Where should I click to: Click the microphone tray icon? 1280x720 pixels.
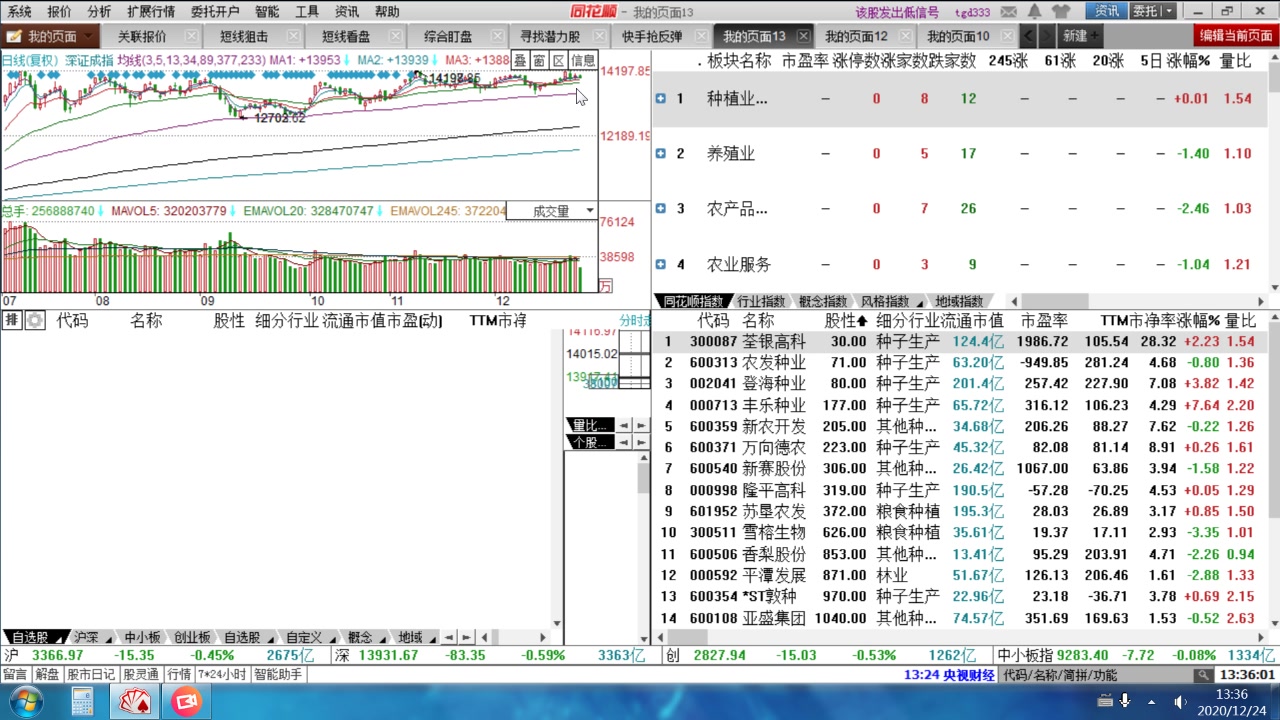point(1125,701)
